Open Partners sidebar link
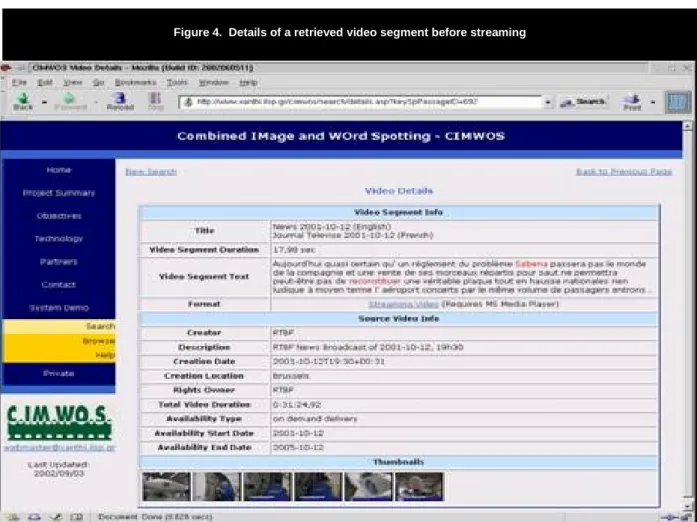697x522 pixels. [x=59, y=262]
